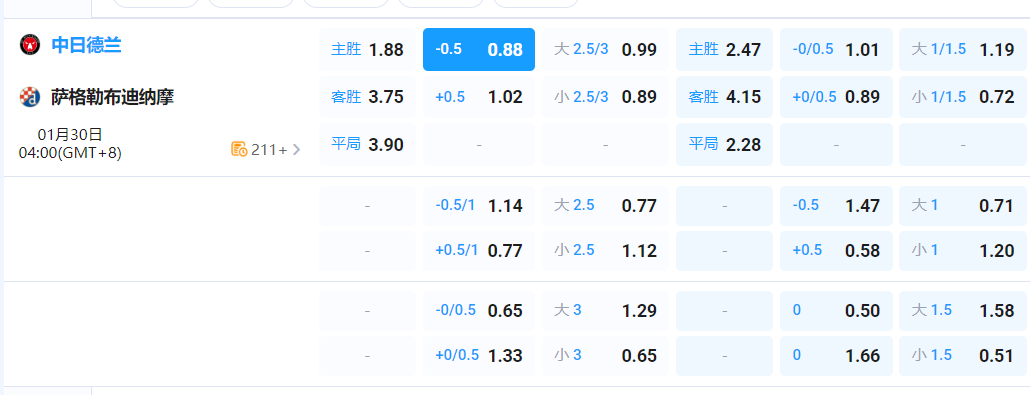1030x395 pixels.
Task: Pick 大 1.5 at 1.58
Action: click(x=964, y=311)
